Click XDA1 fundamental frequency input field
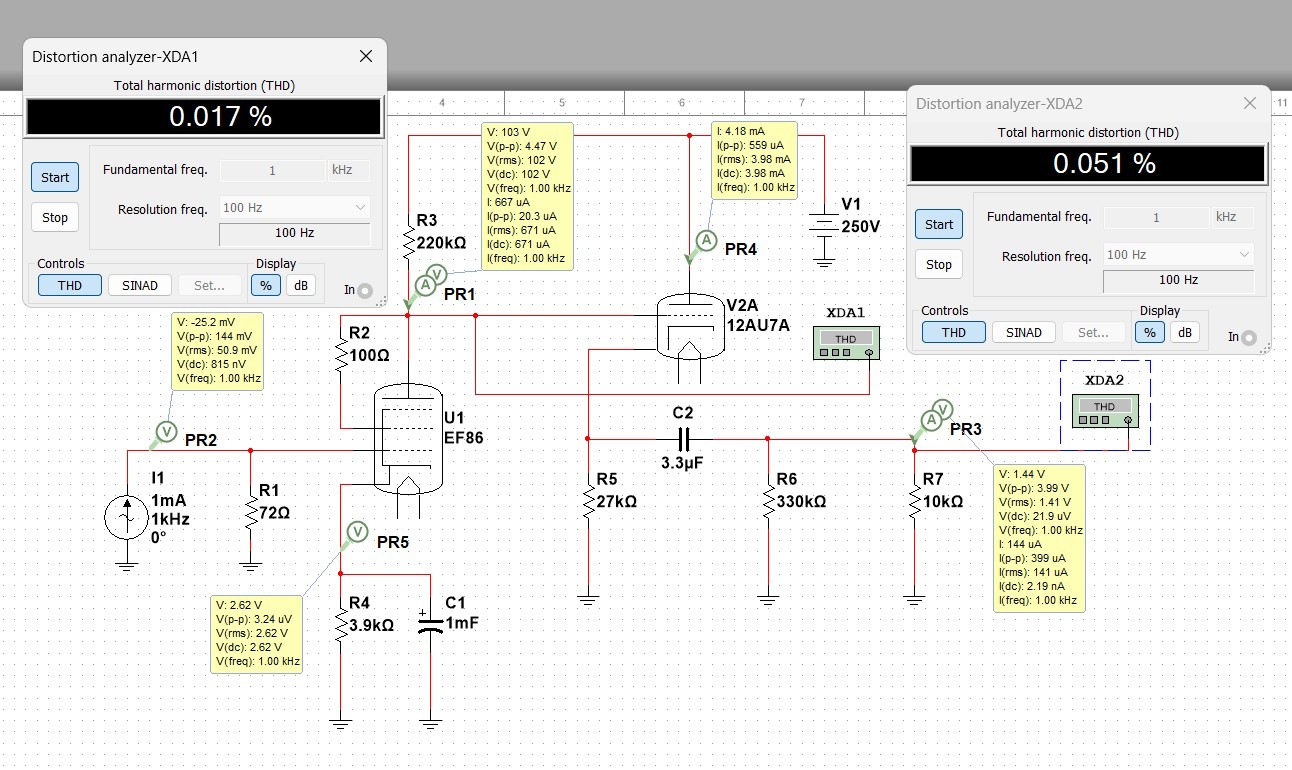Image resolution: width=1292 pixels, height=770 pixels. (x=271, y=170)
